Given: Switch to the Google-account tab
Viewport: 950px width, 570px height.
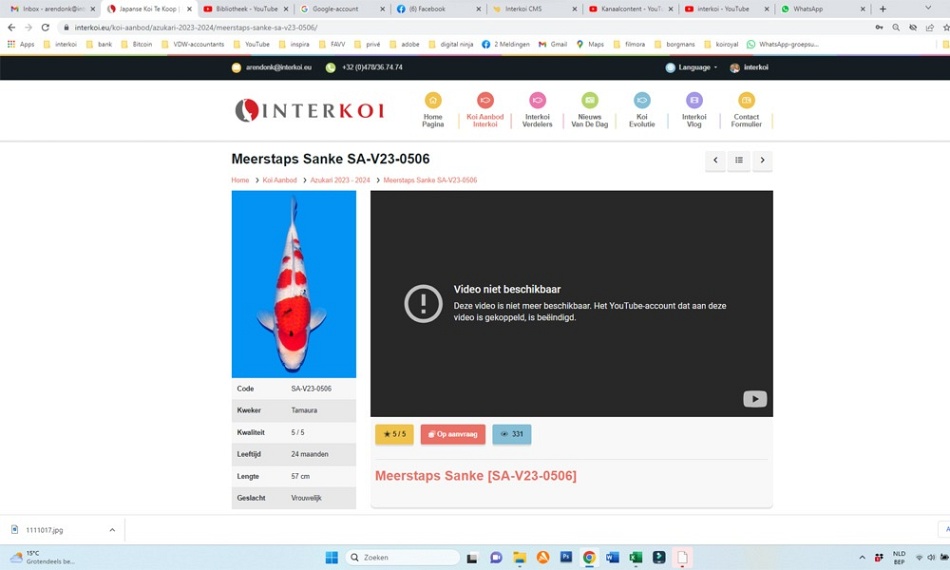Looking at the screenshot, I should pyautogui.click(x=342, y=9).
